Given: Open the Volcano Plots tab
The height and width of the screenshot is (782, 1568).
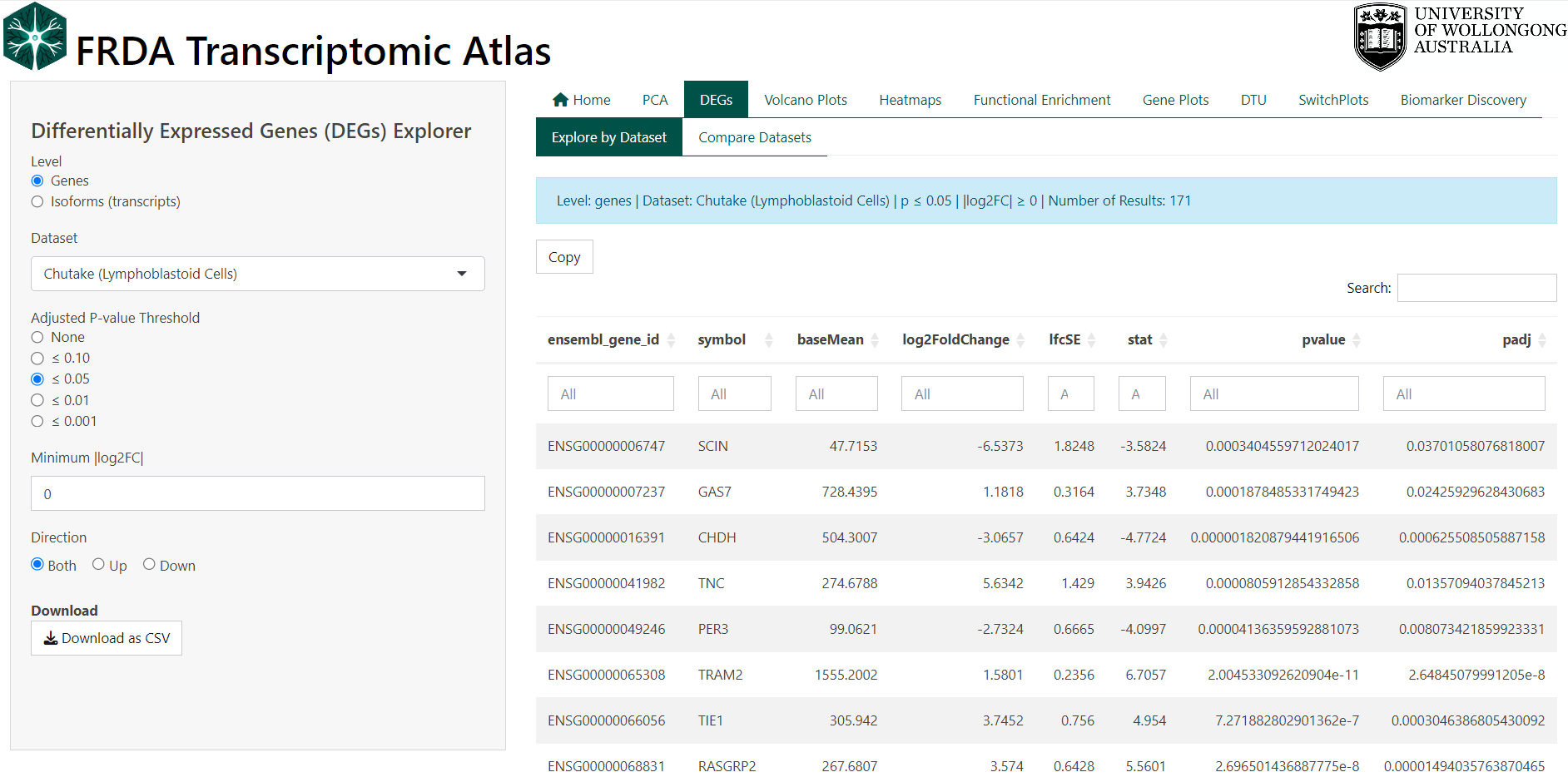Looking at the screenshot, I should [x=805, y=100].
